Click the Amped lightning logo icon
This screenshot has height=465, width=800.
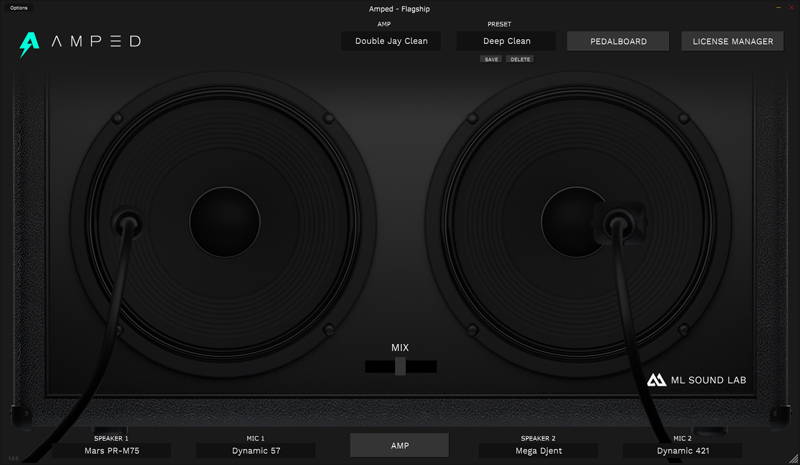coord(29,44)
